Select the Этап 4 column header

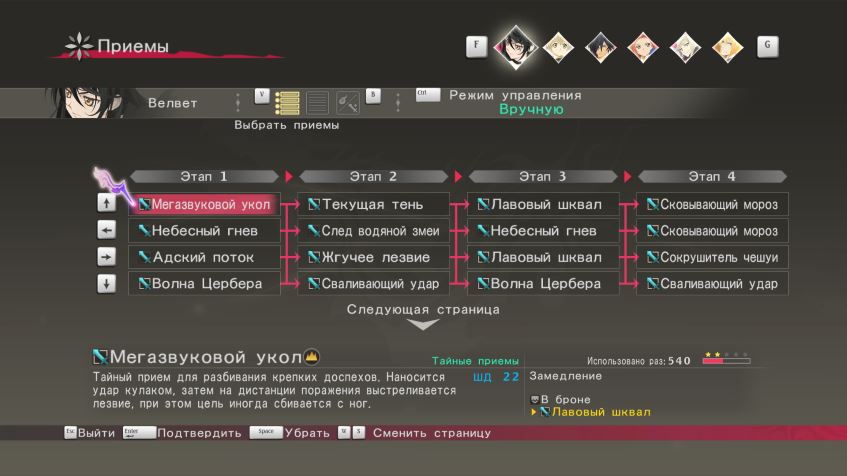tap(711, 177)
